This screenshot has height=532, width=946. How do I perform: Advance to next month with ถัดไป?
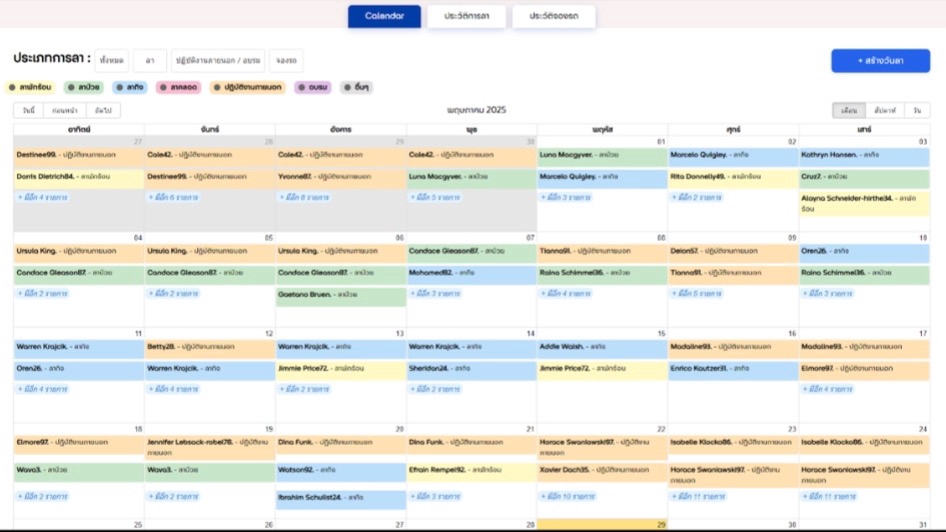101,110
